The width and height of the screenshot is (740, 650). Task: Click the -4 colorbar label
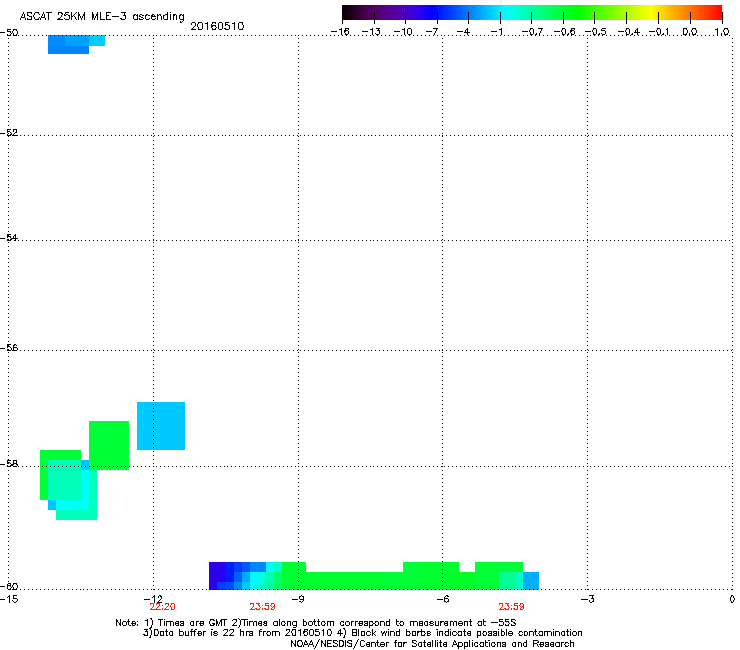coord(463,32)
